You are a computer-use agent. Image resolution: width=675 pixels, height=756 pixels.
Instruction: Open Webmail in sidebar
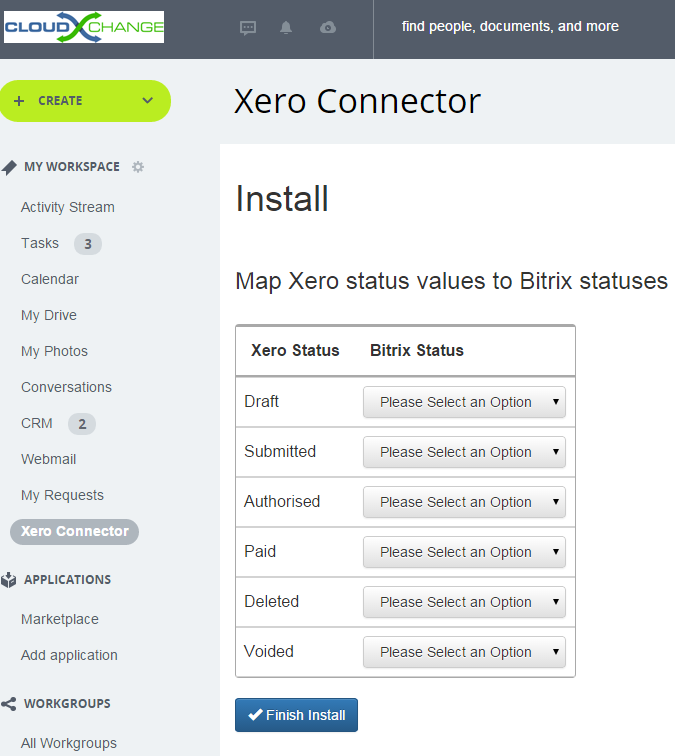[x=48, y=459]
